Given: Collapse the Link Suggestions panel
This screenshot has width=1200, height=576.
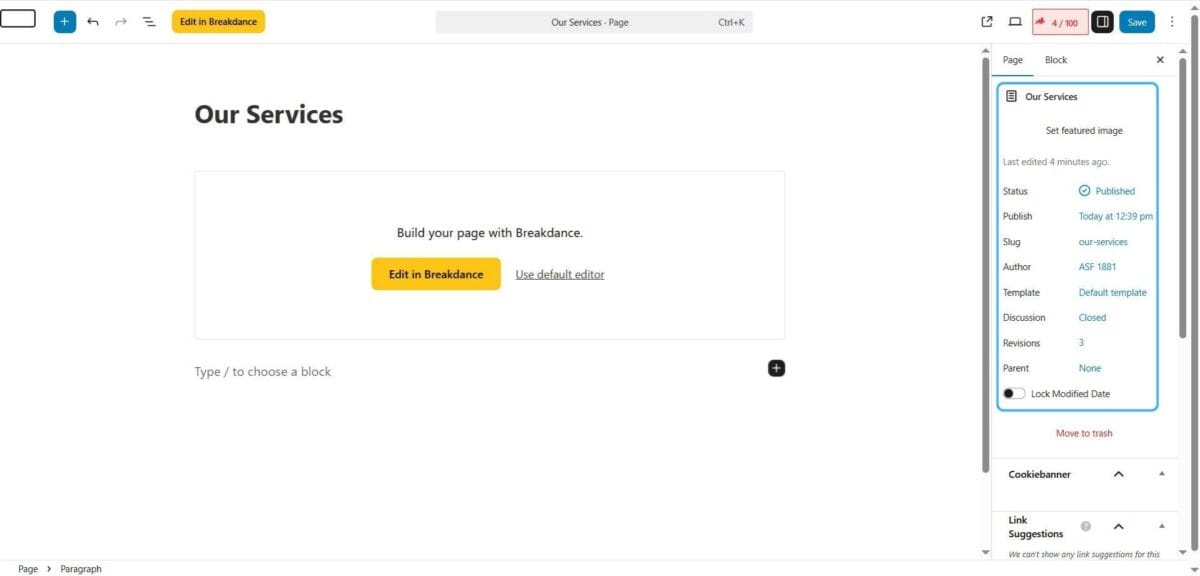Looking at the screenshot, I should pos(1118,526).
